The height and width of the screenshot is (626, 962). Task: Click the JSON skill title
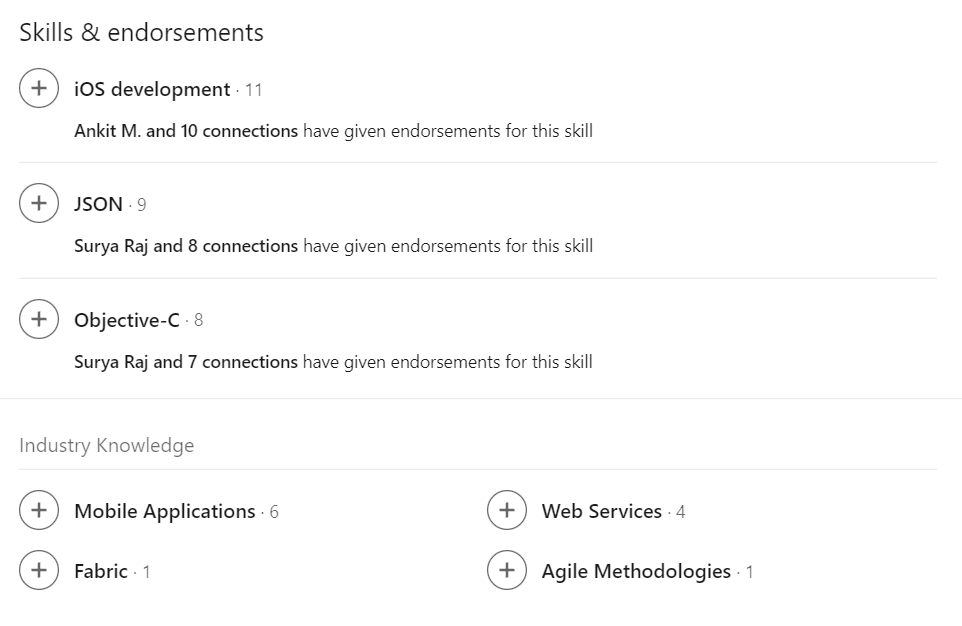[98, 204]
